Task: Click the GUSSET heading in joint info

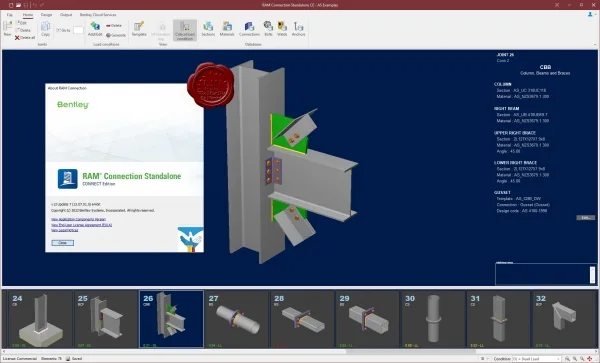Action: point(502,192)
